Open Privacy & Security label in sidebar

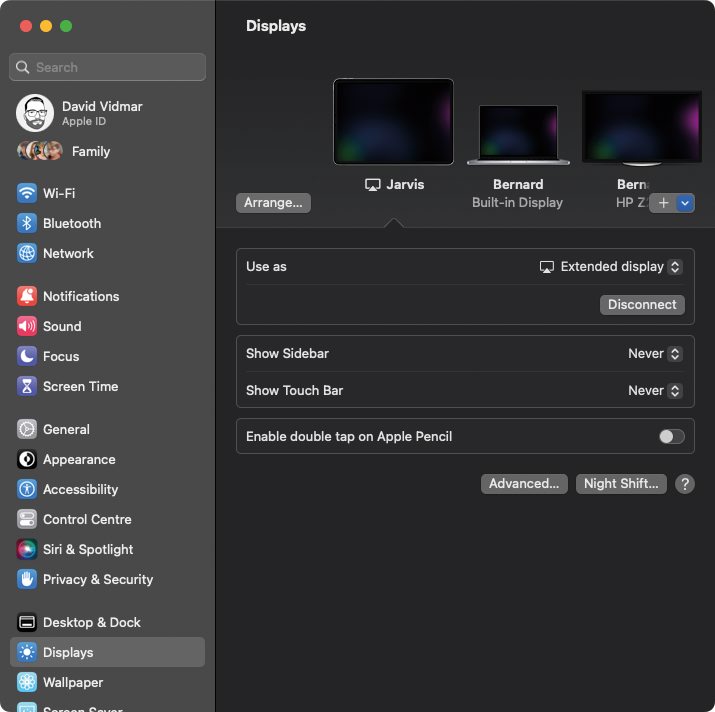coord(98,579)
